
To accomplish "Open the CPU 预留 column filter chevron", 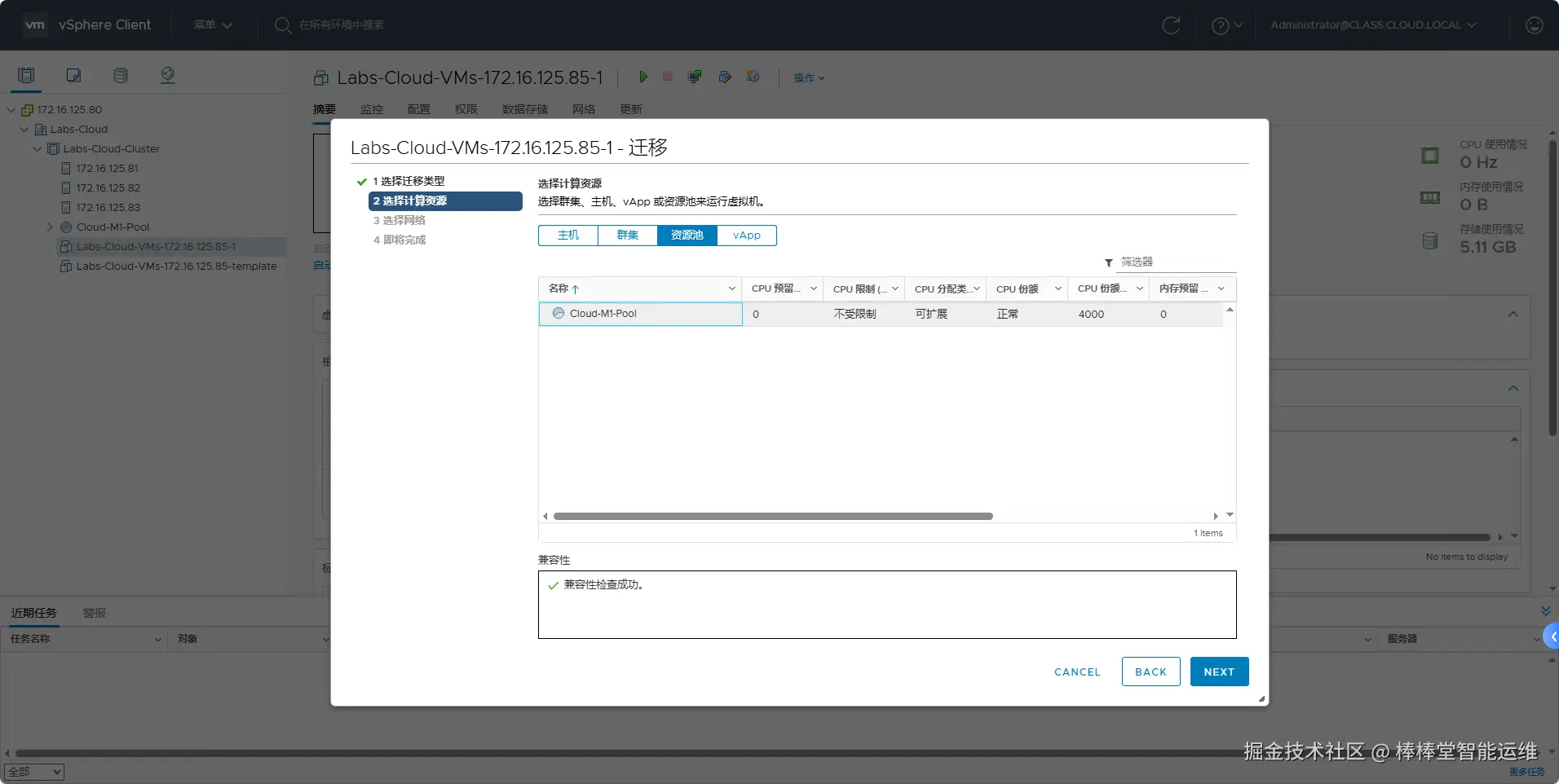I will 813,289.
